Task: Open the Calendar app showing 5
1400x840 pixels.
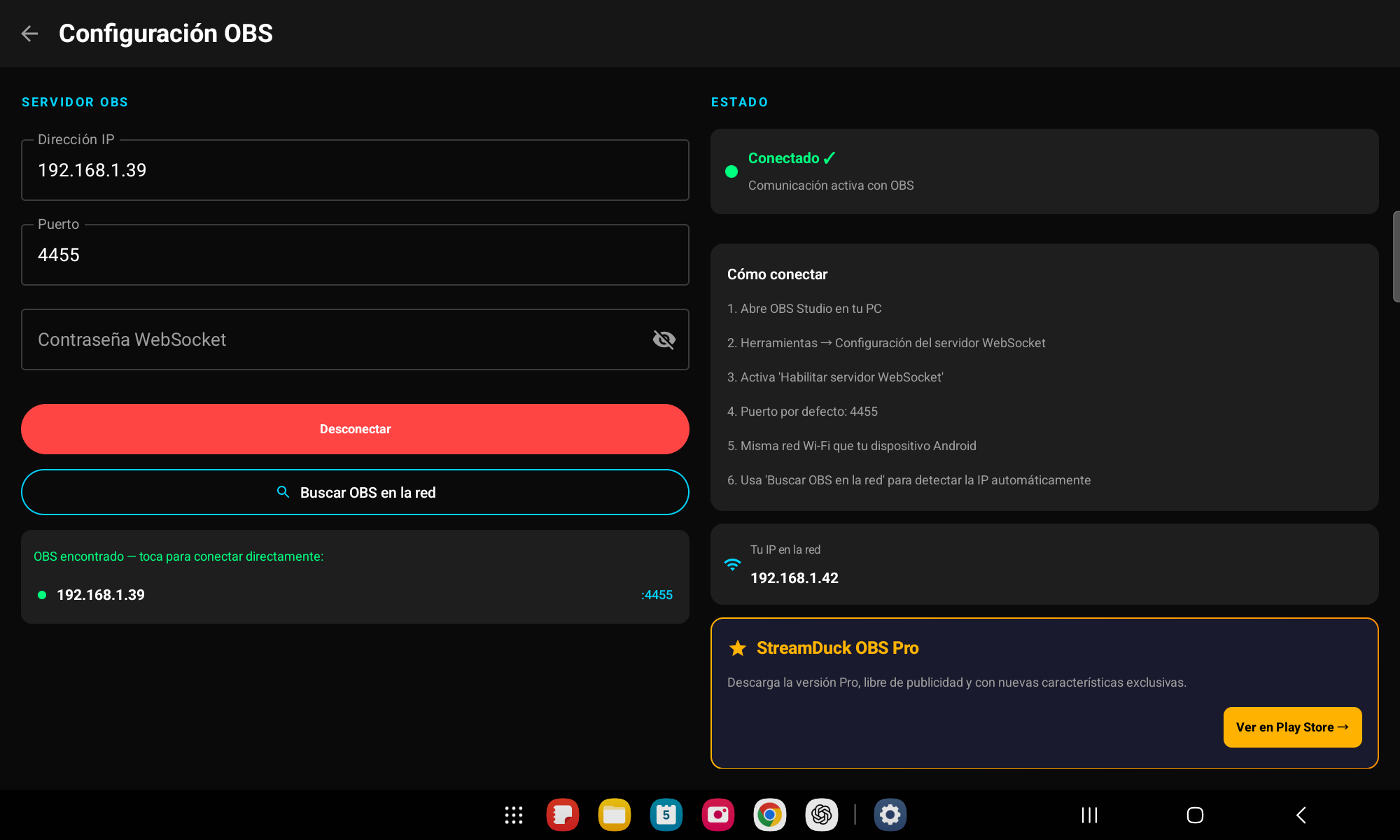Action: (x=666, y=815)
